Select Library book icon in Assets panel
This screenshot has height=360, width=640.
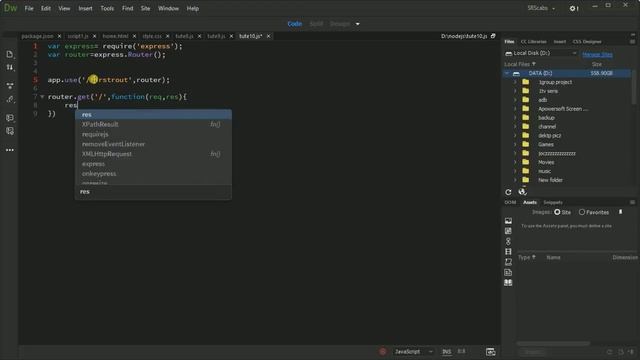click(508, 282)
